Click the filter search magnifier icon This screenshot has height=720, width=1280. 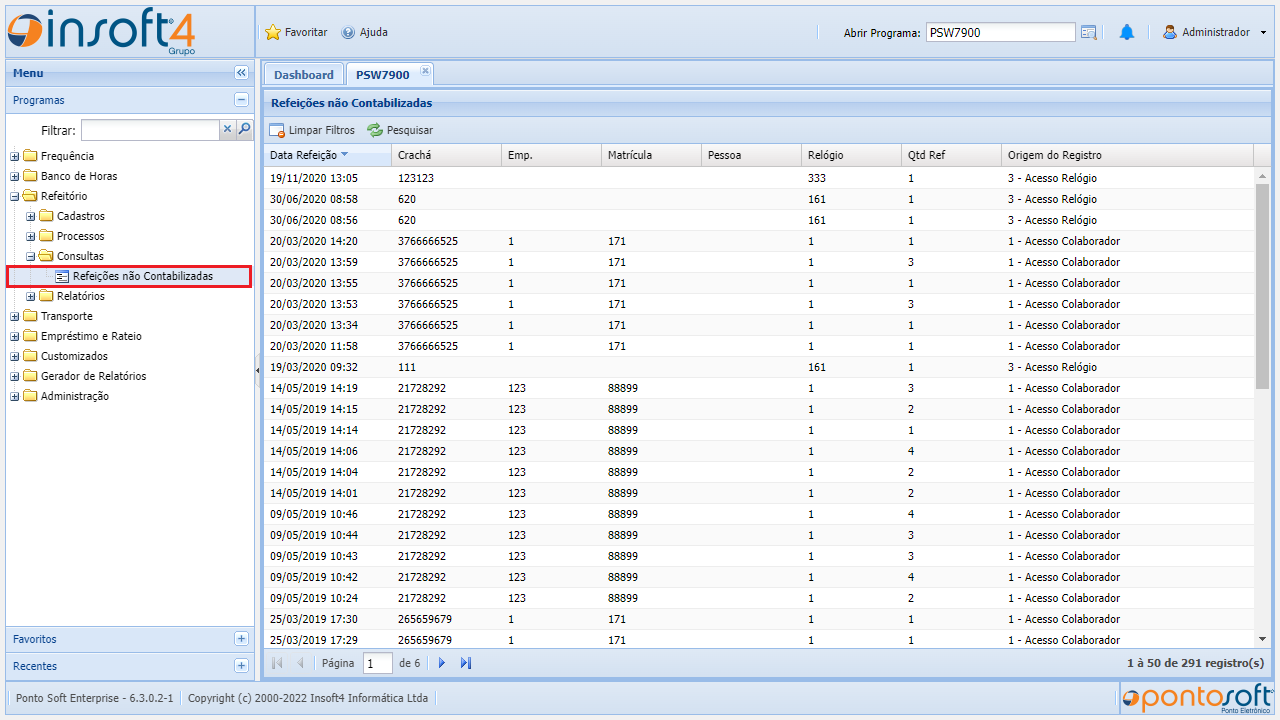click(x=244, y=129)
